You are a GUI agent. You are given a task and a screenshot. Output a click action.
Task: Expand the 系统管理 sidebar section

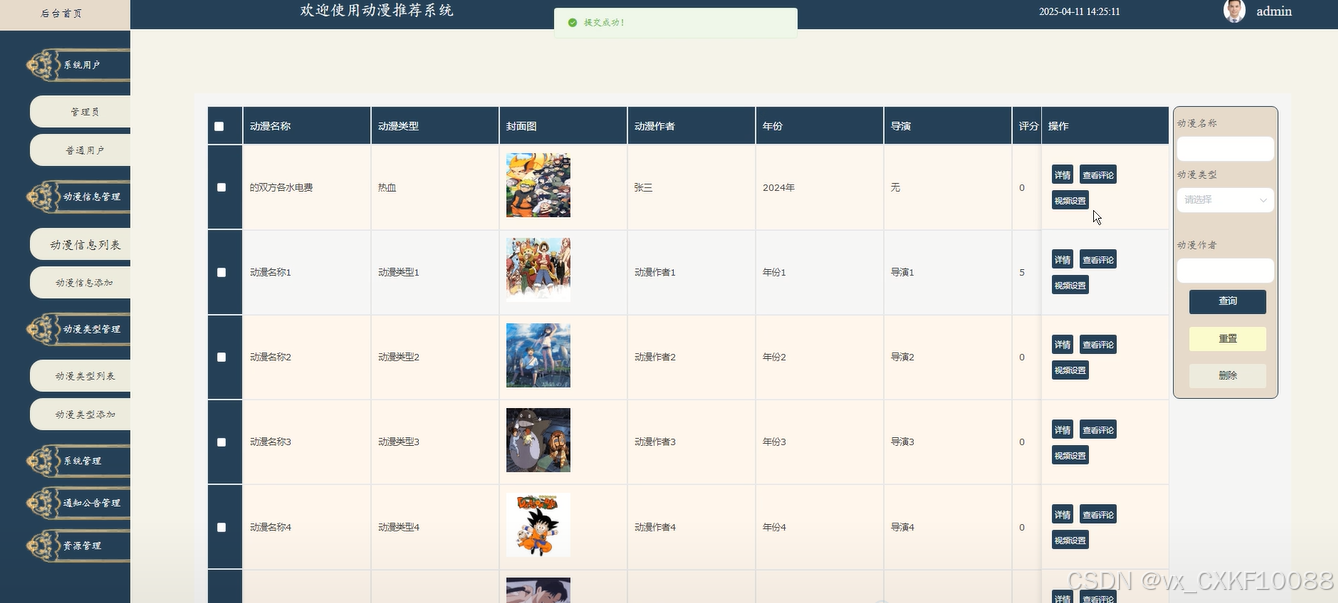(78, 461)
